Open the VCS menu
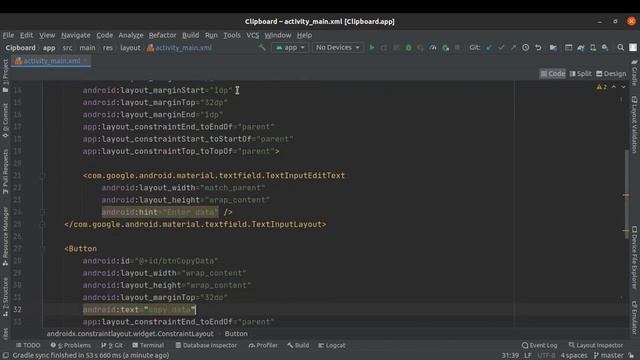640x360 pixels. click(252, 36)
